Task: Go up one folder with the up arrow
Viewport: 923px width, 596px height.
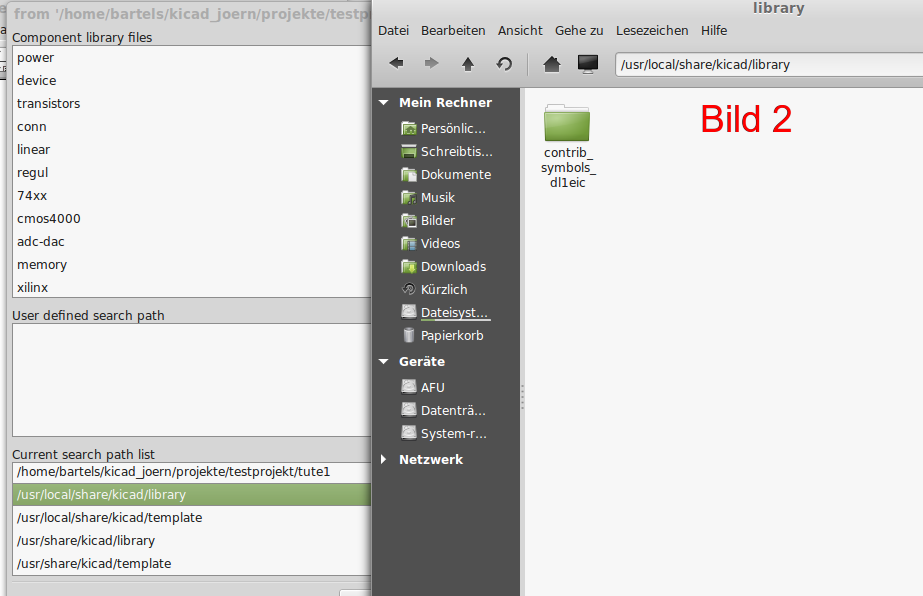Action: pos(468,64)
